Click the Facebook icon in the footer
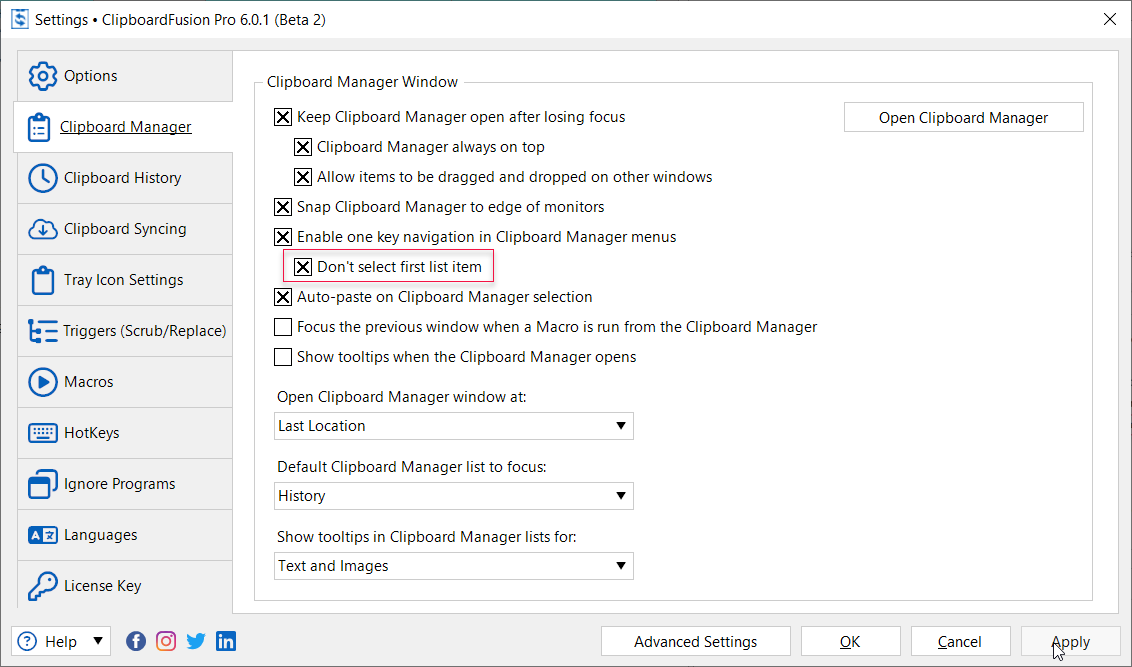The image size is (1132, 667). pyautogui.click(x=136, y=642)
